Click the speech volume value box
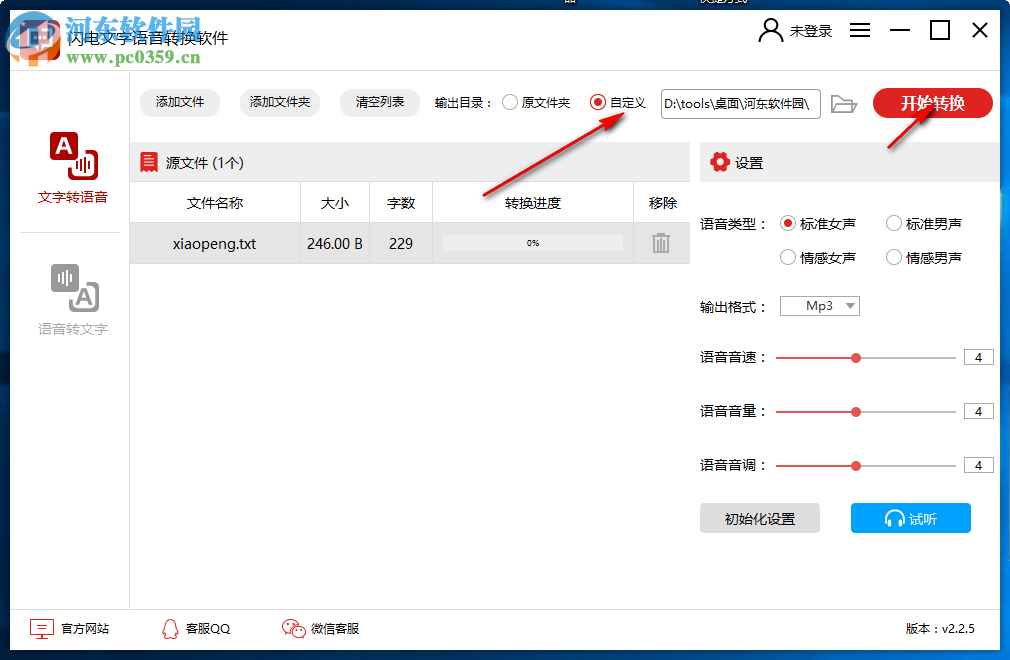Screen dimensions: 1010x660 coord(978,411)
